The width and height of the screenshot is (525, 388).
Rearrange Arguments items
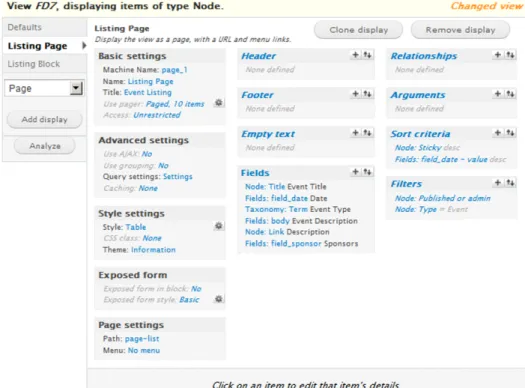pos(510,94)
